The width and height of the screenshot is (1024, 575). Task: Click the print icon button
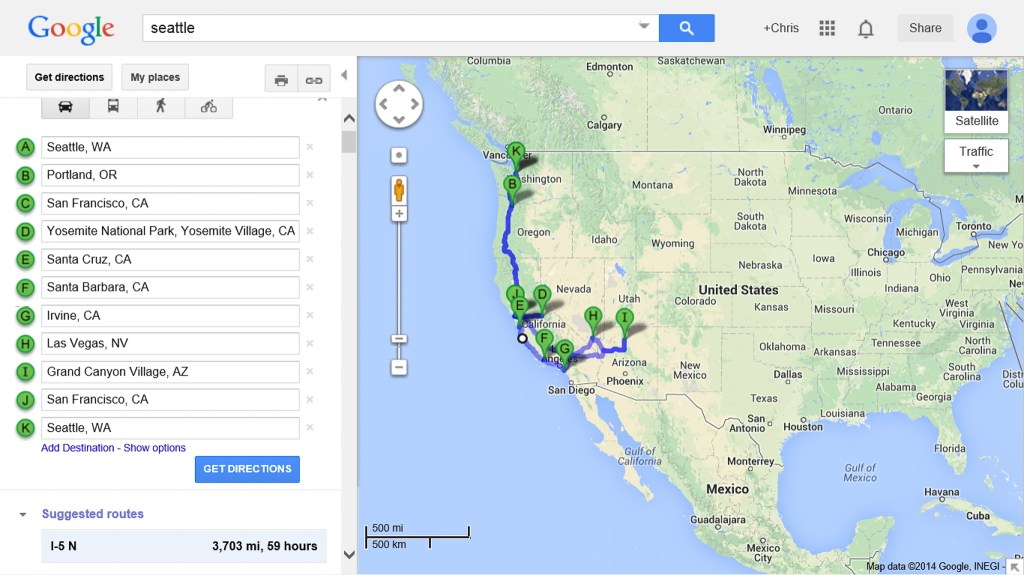click(281, 80)
